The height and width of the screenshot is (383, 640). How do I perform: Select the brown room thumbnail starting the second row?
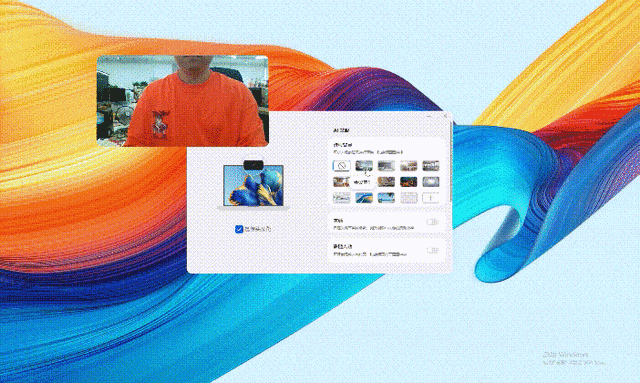click(x=342, y=182)
